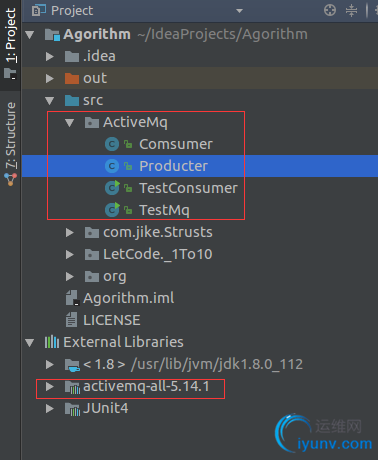Open the Project view dropdown arrow
This screenshot has height=460, width=378.
pyautogui.click(x=239, y=11)
